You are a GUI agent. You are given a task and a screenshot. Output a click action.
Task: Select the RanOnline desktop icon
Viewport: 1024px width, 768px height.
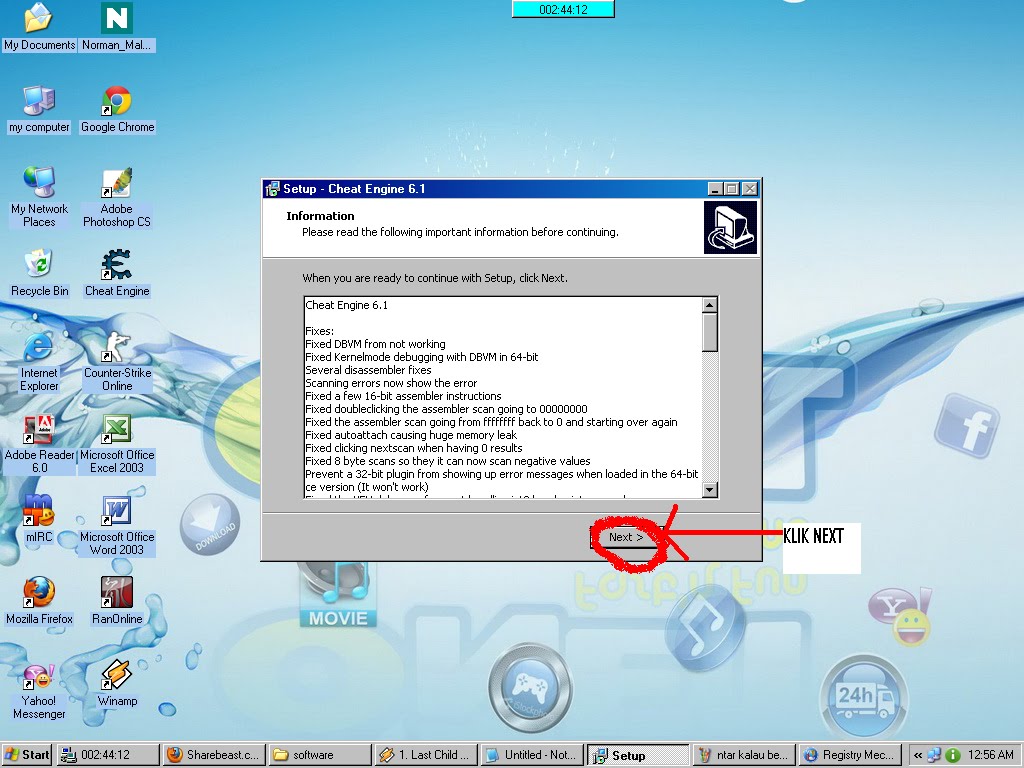point(117,601)
